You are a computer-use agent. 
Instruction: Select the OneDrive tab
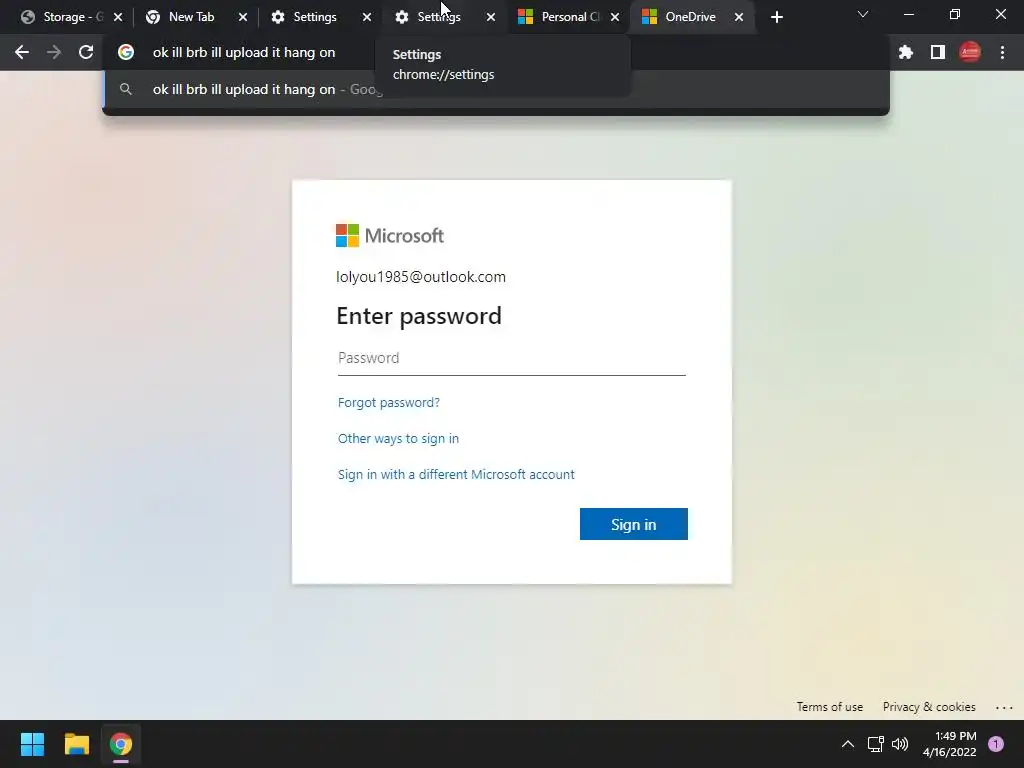690,17
